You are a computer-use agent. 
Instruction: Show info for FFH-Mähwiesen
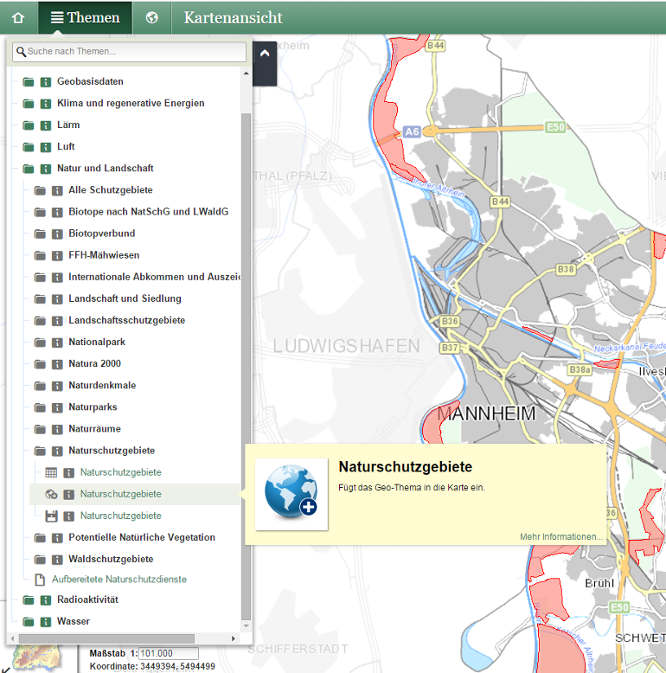[57, 256]
